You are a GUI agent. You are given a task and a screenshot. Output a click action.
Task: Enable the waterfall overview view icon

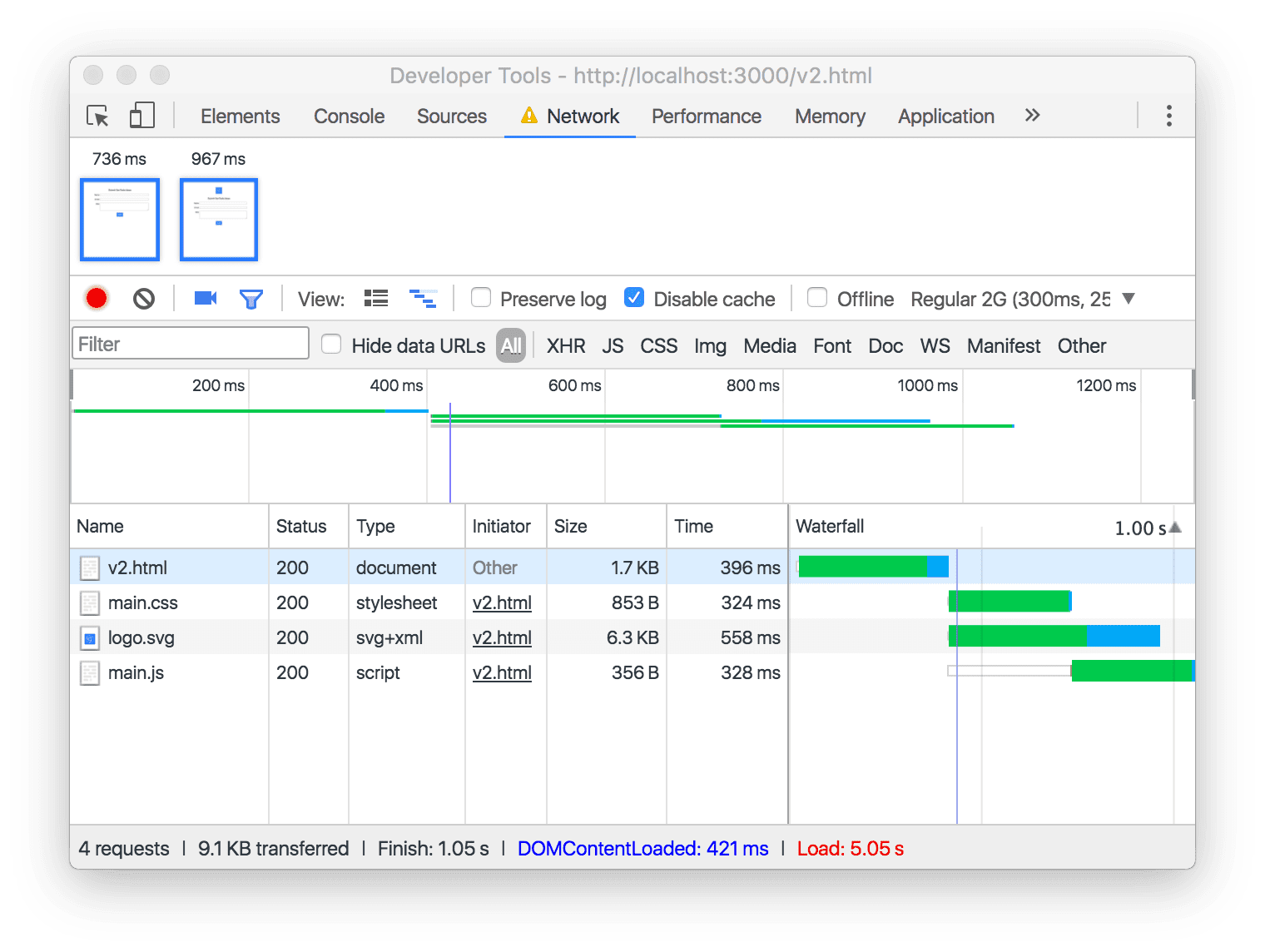click(x=424, y=298)
